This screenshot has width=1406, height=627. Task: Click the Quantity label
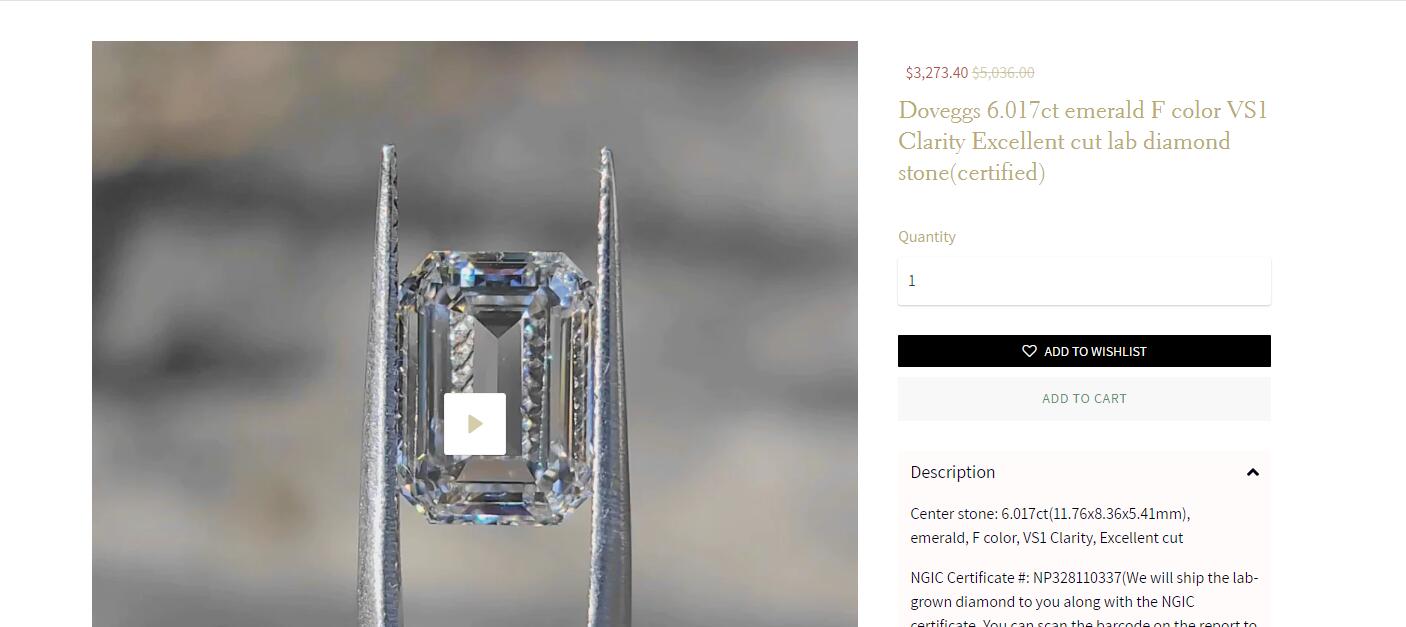927,237
